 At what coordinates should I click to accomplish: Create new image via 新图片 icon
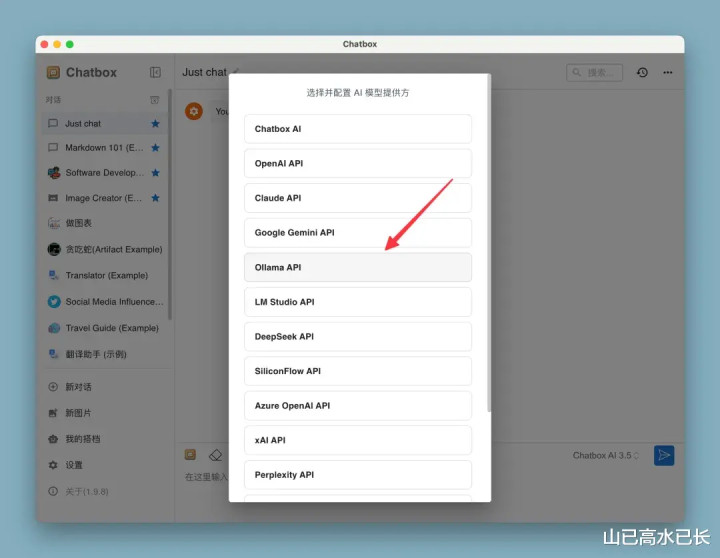point(53,413)
